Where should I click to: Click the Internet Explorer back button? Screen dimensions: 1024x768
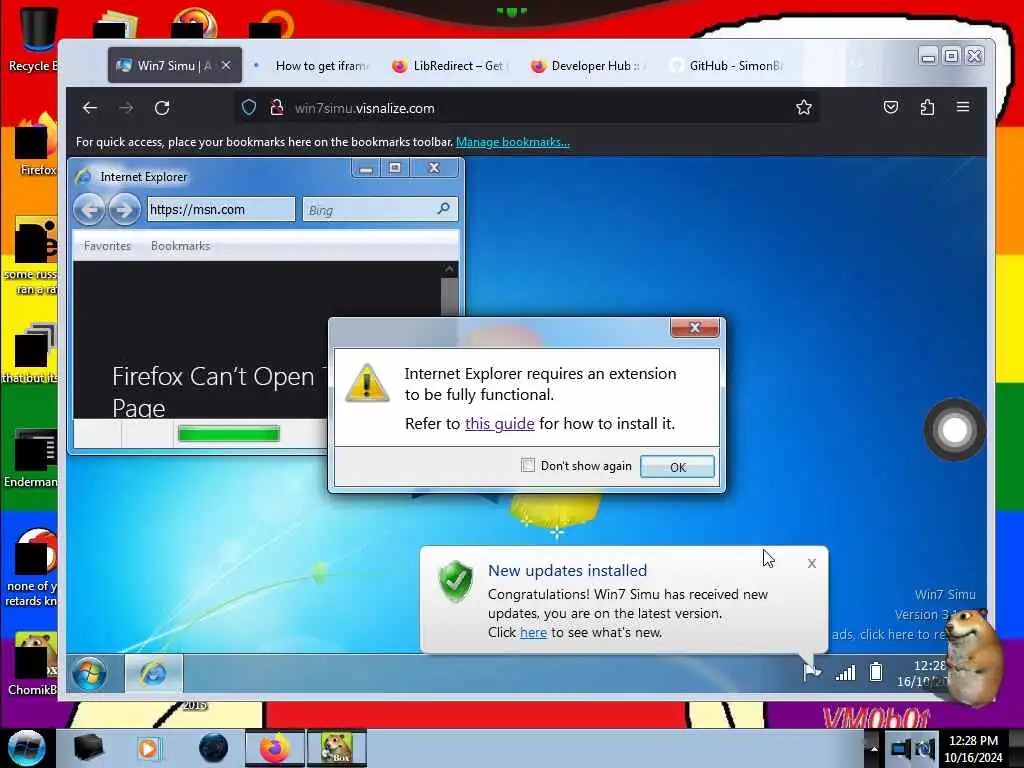(x=89, y=210)
